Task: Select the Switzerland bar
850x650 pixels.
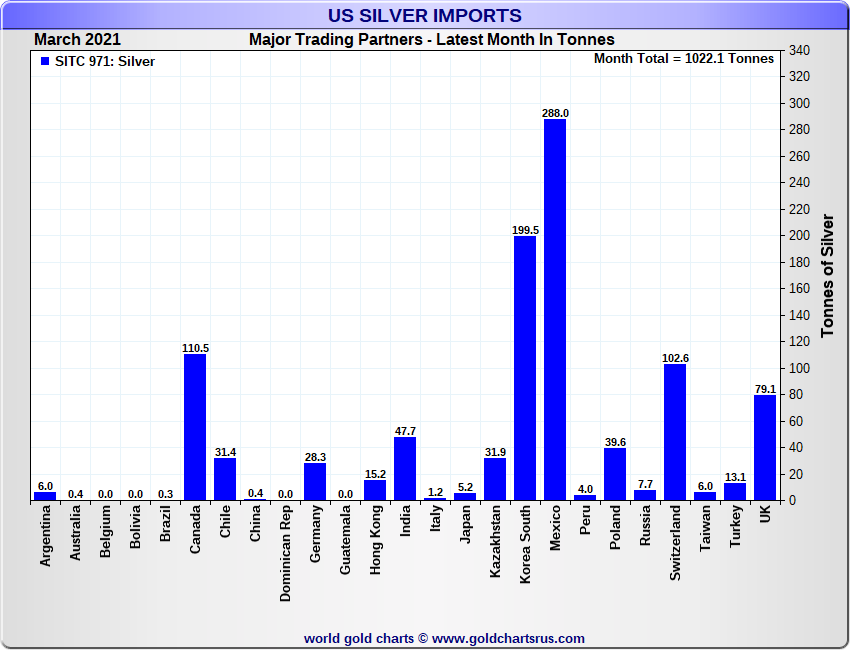Action: [x=675, y=432]
